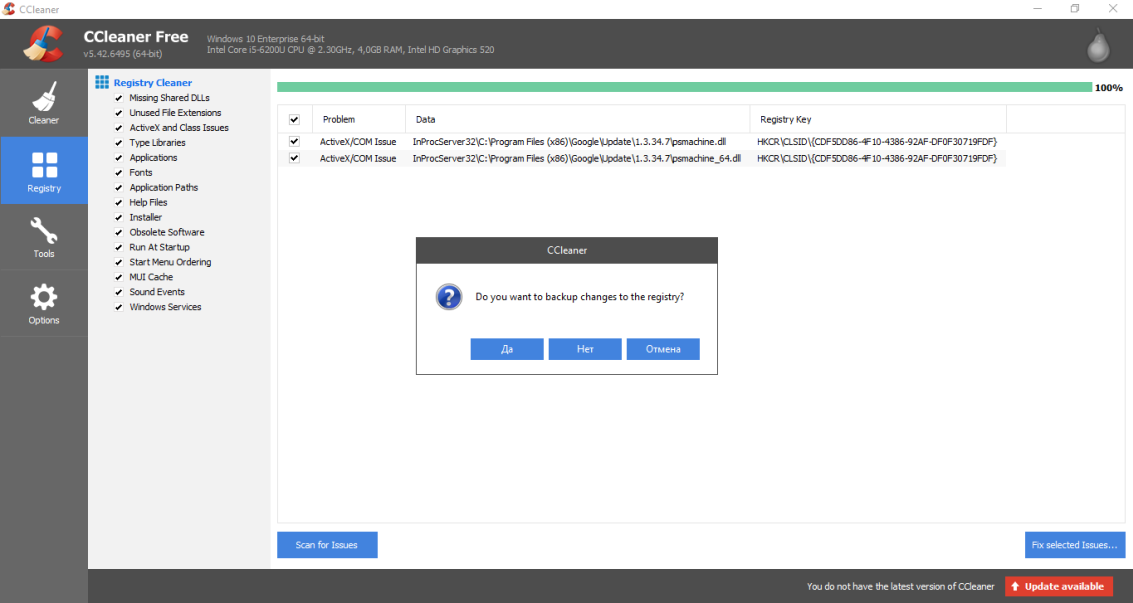Image resolution: width=1133 pixels, height=603 pixels.
Task: Open the Options gear section
Action: click(43, 304)
